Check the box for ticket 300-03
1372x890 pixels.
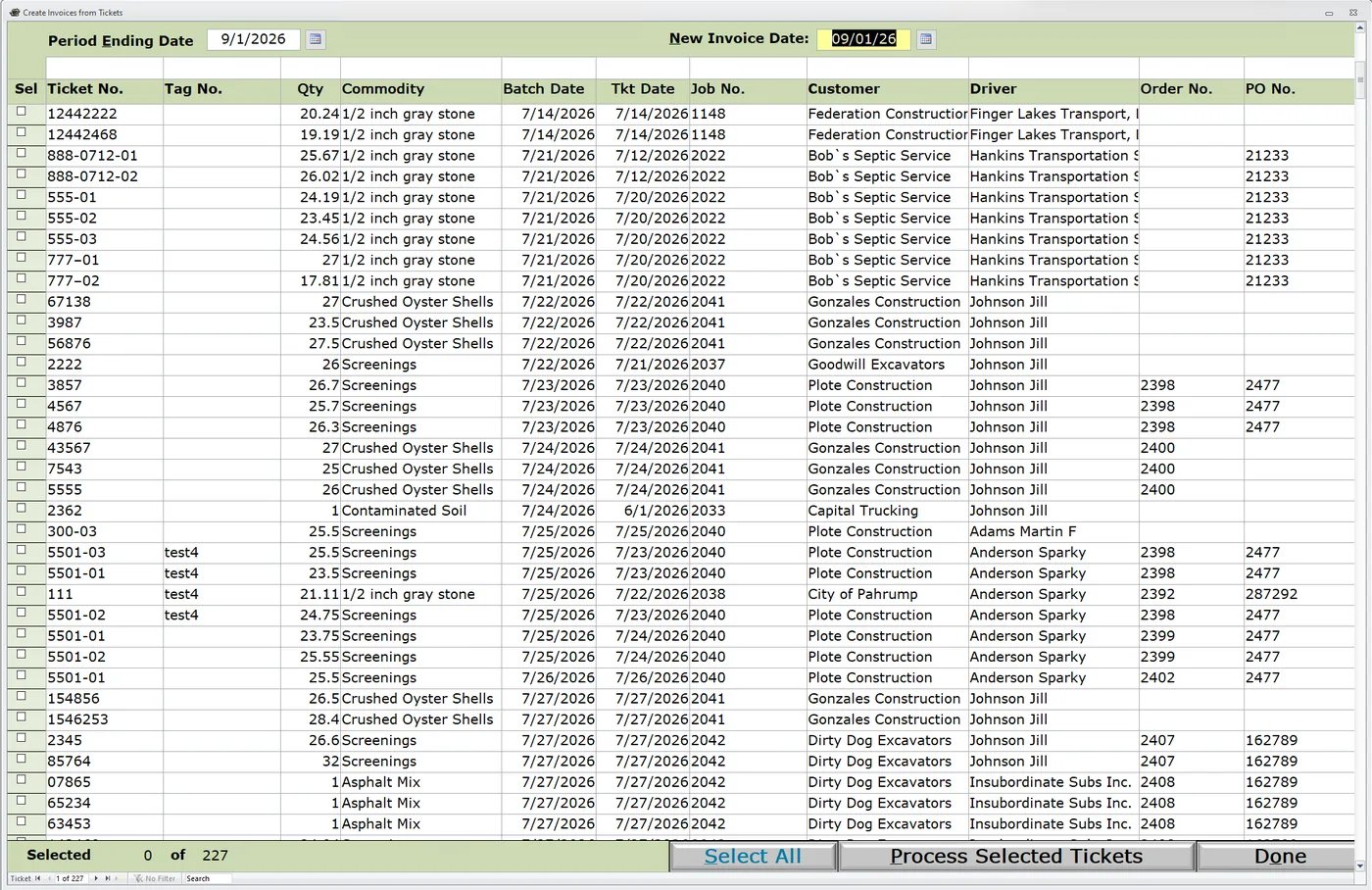[x=22, y=529]
